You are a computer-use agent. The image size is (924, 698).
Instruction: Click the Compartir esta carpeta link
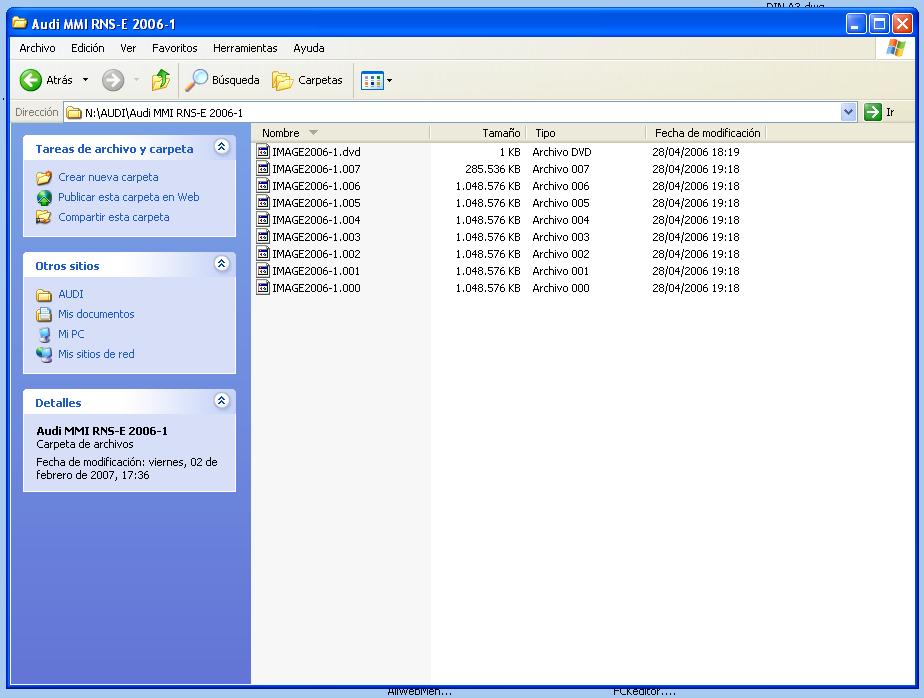114,218
